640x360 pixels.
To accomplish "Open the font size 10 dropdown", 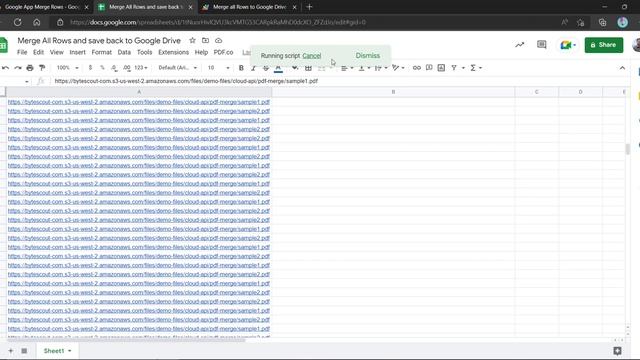I will click(x=218, y=68).
